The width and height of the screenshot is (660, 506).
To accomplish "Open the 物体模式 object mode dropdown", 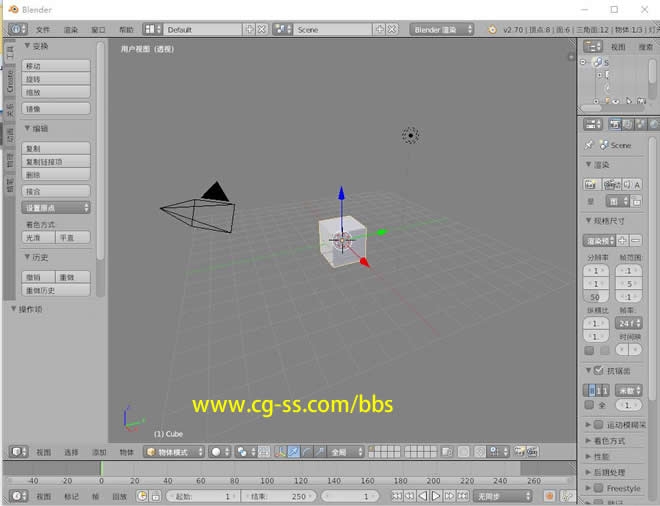I will pos(172,452).
